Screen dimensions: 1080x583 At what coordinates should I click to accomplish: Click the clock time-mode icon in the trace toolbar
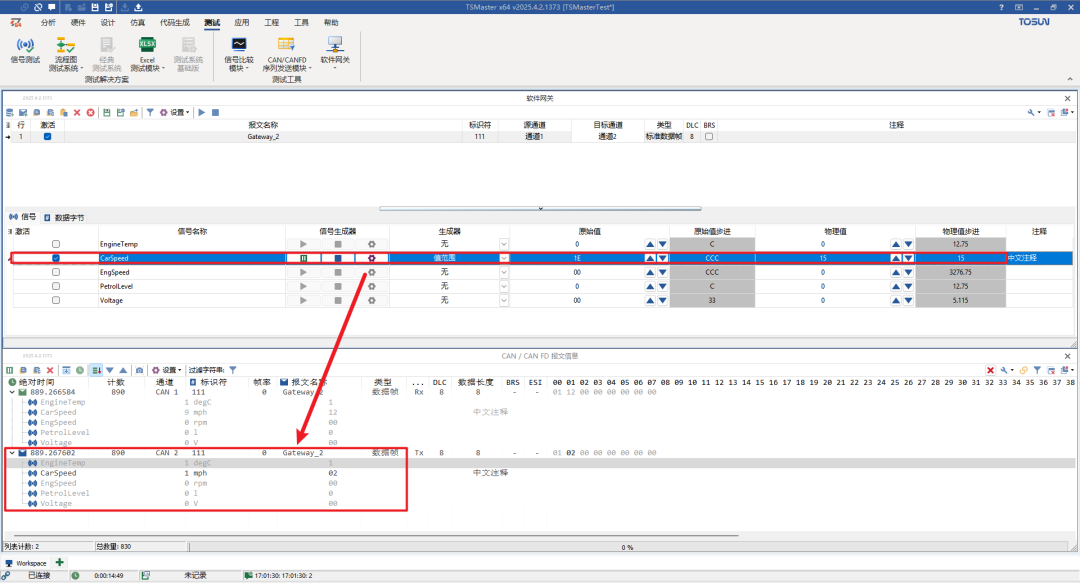pos(80,370)
